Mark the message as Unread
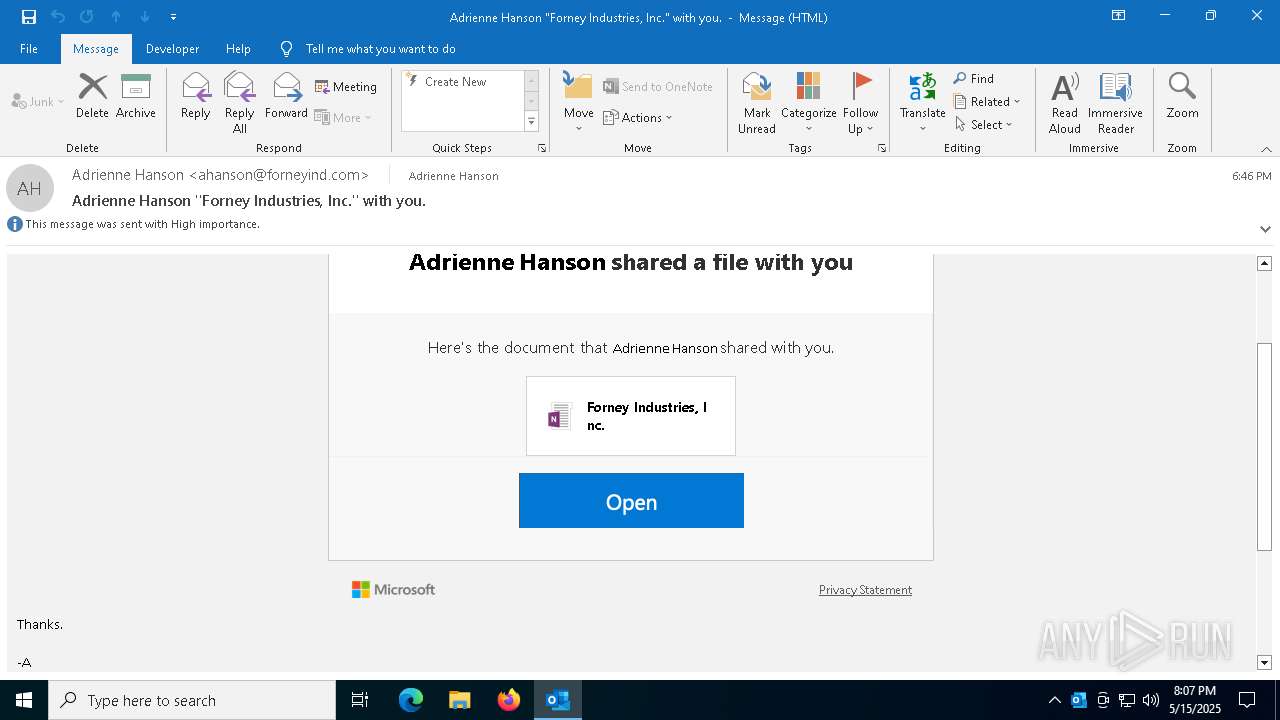Screen dimensions: 1280x720 click(757, 102)
